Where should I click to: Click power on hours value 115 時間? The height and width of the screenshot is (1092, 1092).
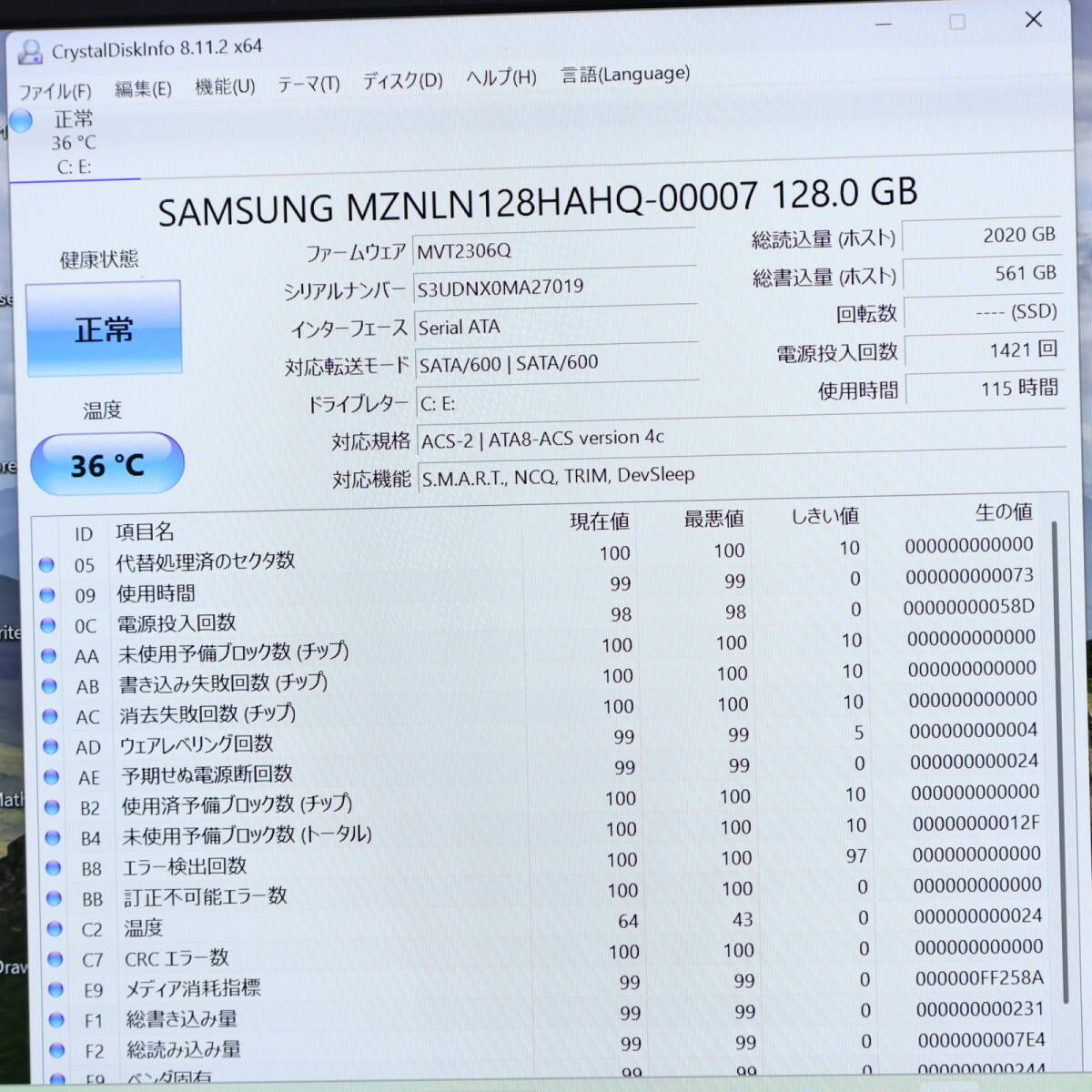[x=986, y=389]
